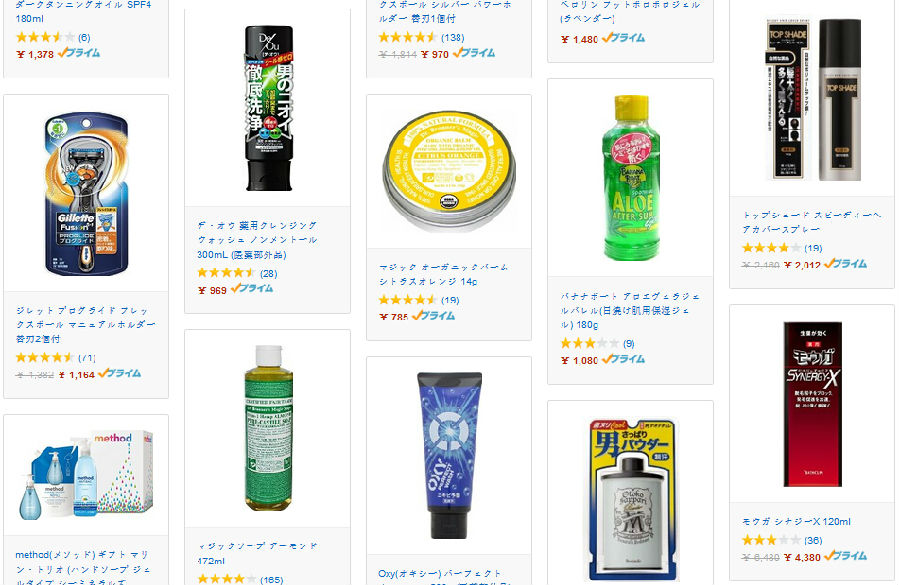Open the yellow Citrus Orange organic balm tin
900x585 pixels.
449,172
